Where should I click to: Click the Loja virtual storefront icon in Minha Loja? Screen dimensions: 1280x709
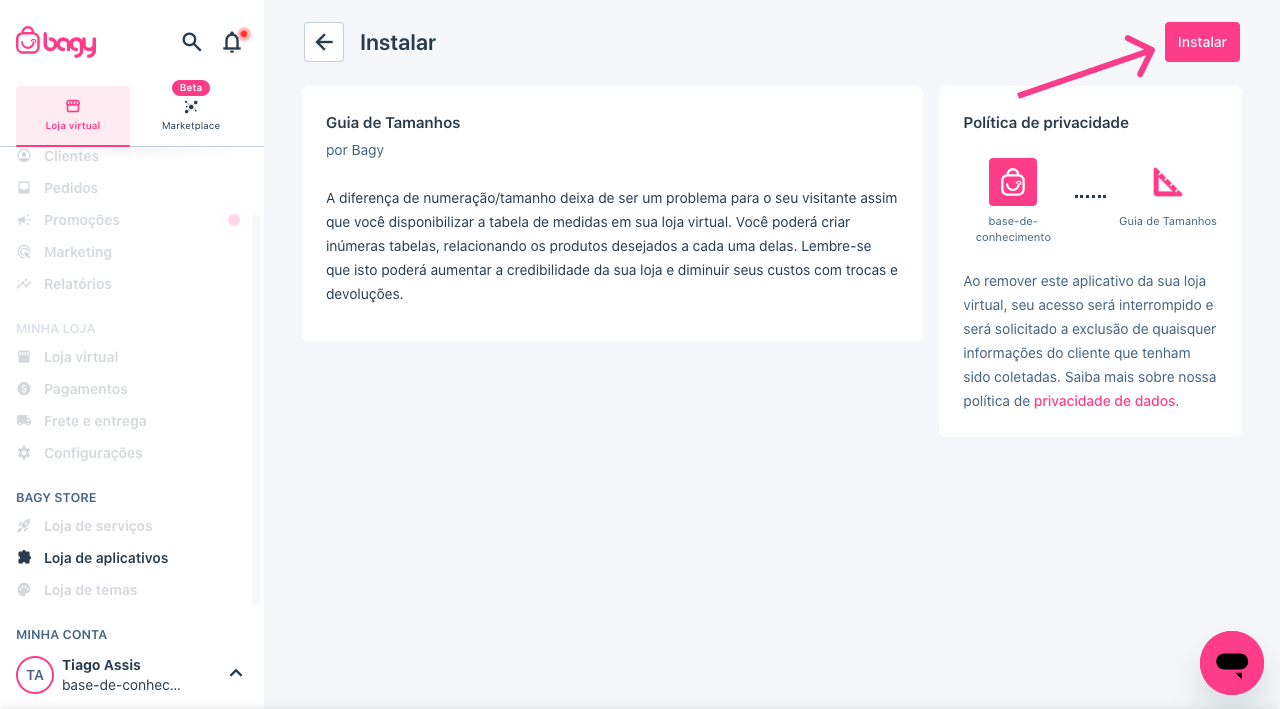pyautogui.click(x=24, y=357)
